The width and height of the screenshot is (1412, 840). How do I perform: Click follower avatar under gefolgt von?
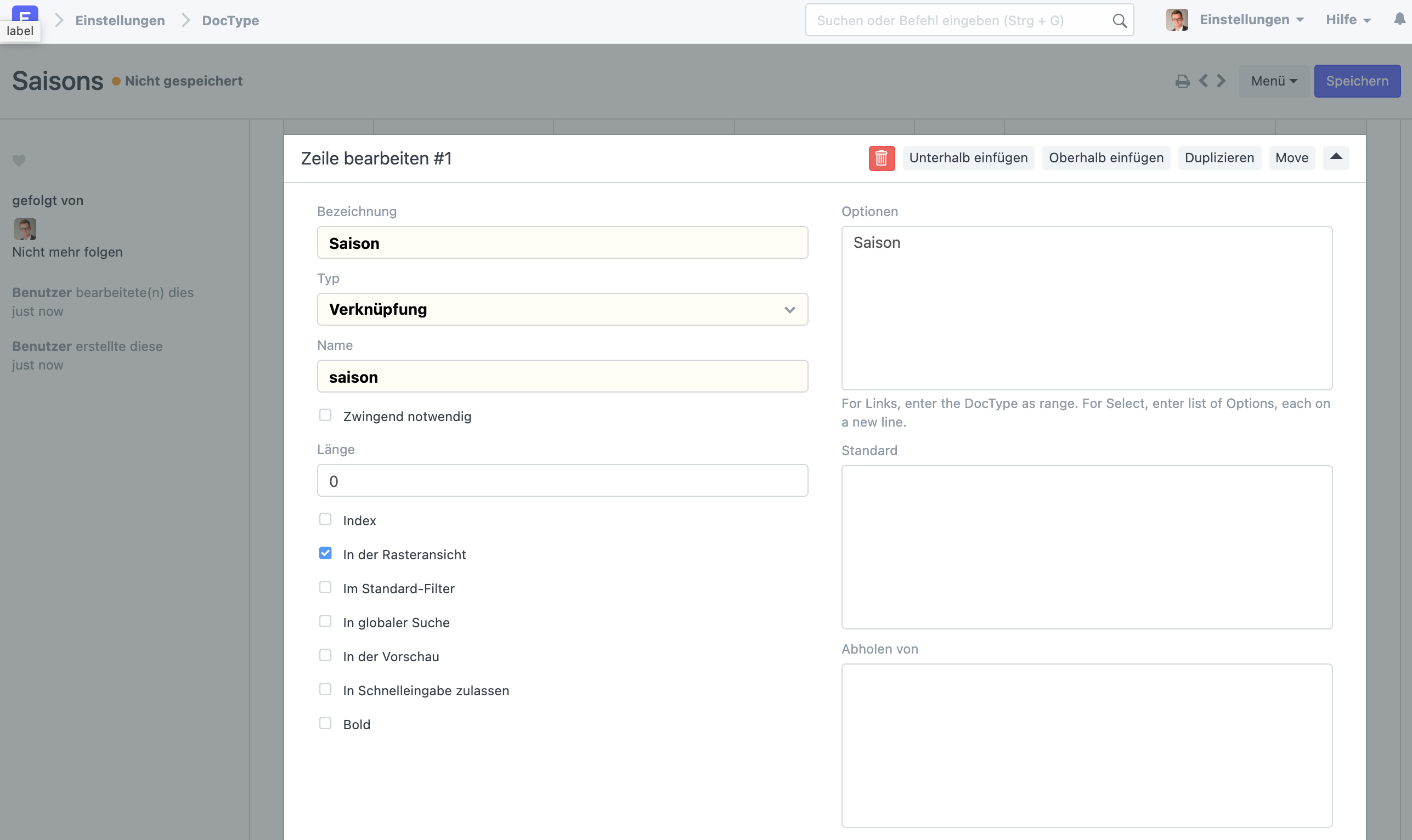pyautogui.click(x=25, y=229)
